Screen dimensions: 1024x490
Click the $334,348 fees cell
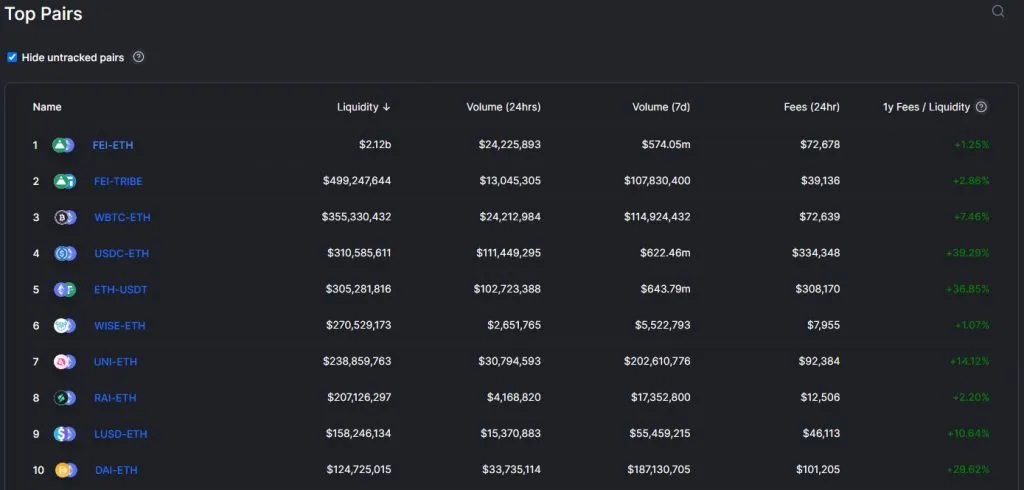click(x=816, y=253)
